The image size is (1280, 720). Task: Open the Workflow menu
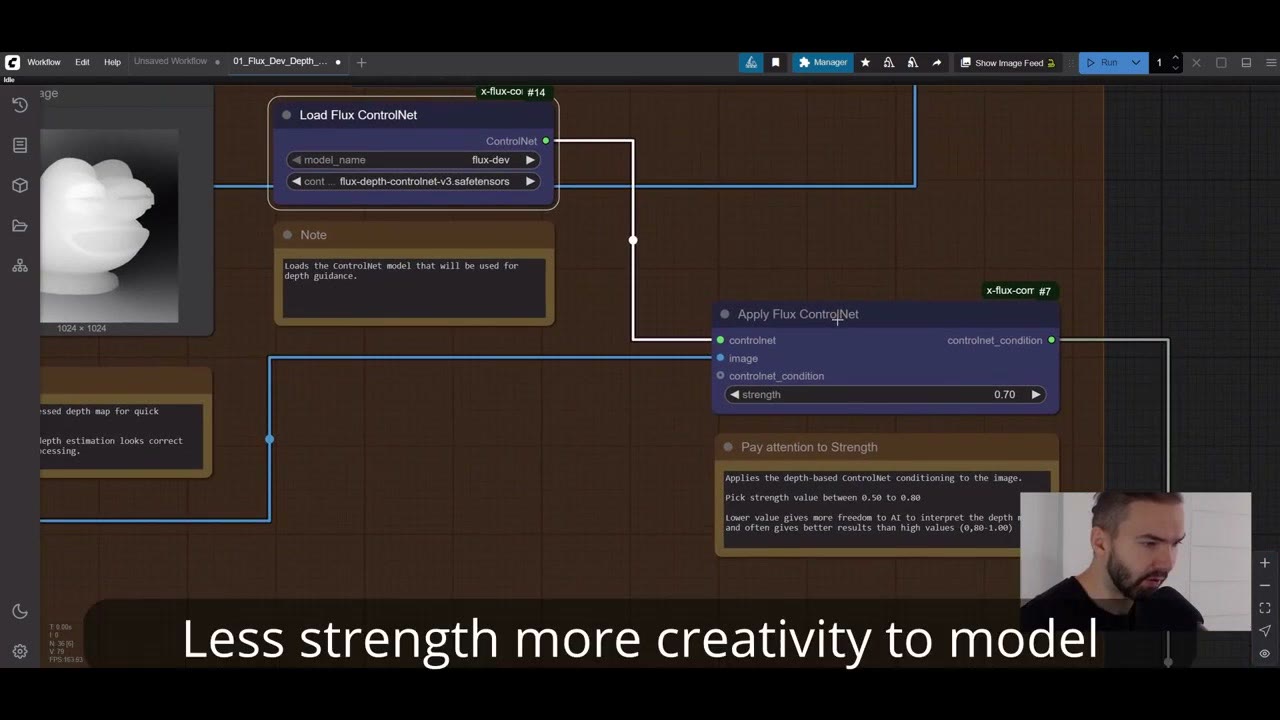(x=44, y=62)
